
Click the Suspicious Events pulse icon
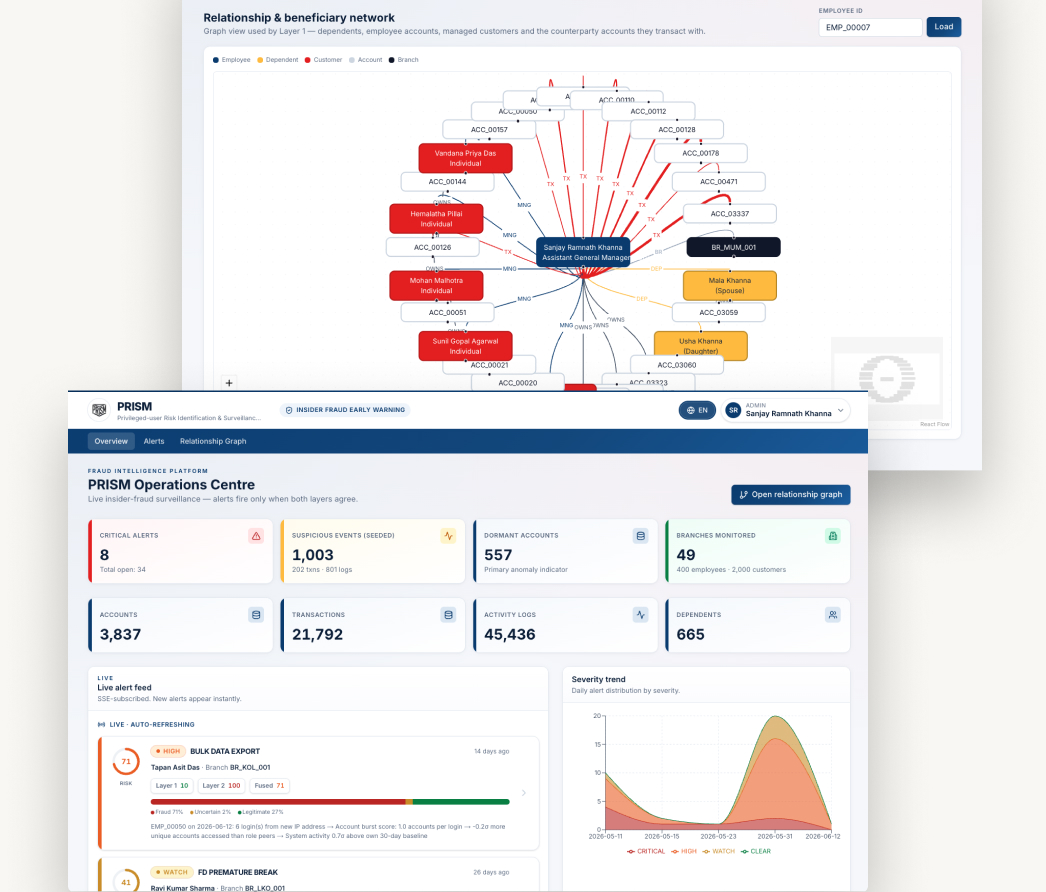click(448, 536)
